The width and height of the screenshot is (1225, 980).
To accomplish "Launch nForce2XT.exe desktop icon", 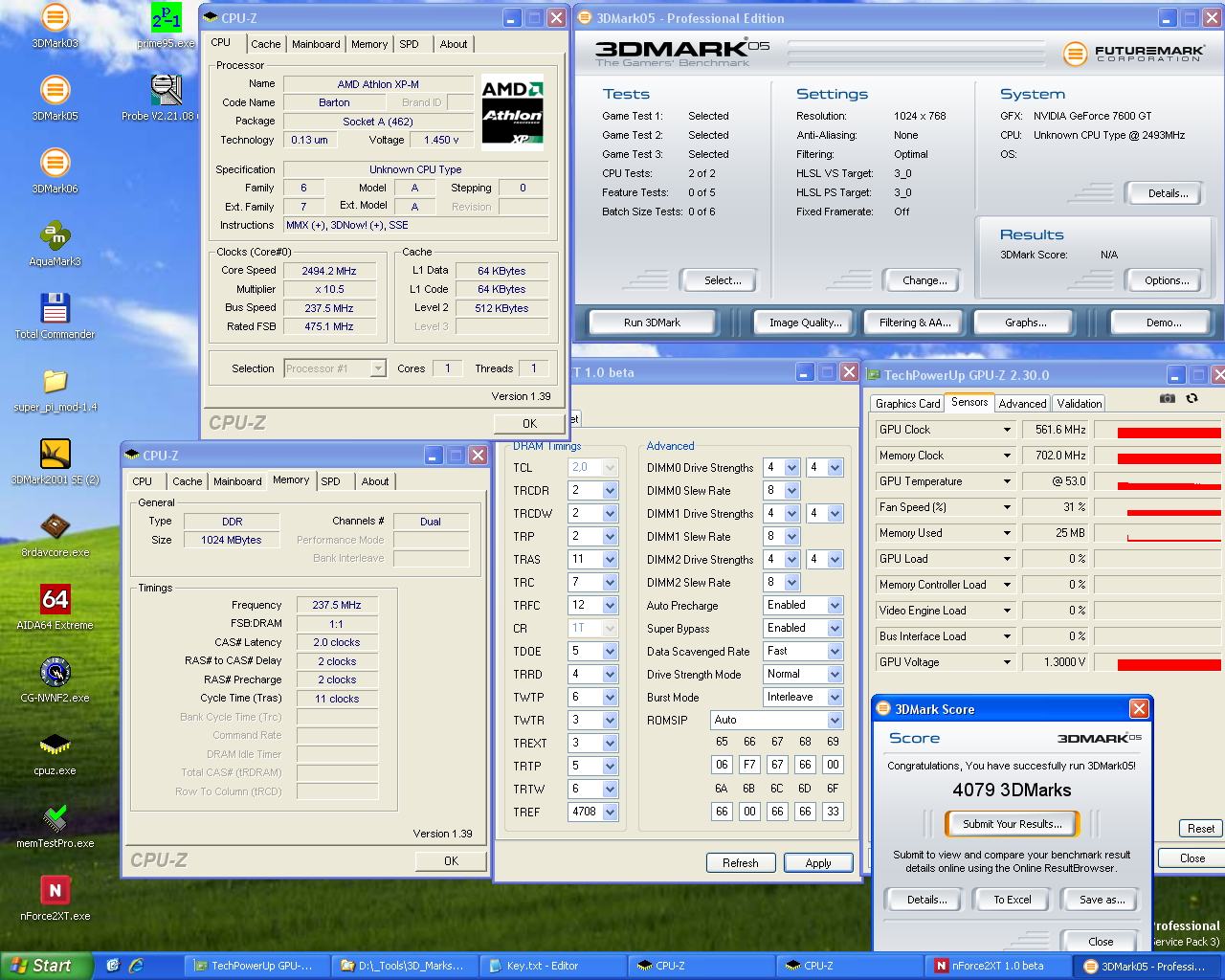I will pyautogui.click(x=56, y=899).
